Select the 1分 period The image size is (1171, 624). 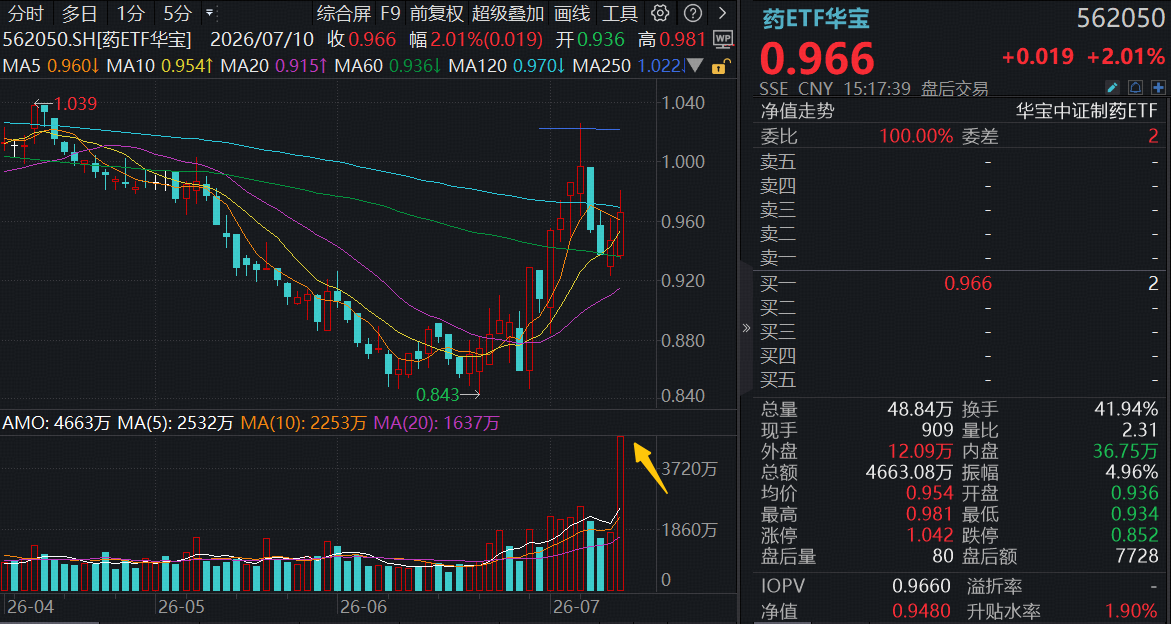(131, 13)
